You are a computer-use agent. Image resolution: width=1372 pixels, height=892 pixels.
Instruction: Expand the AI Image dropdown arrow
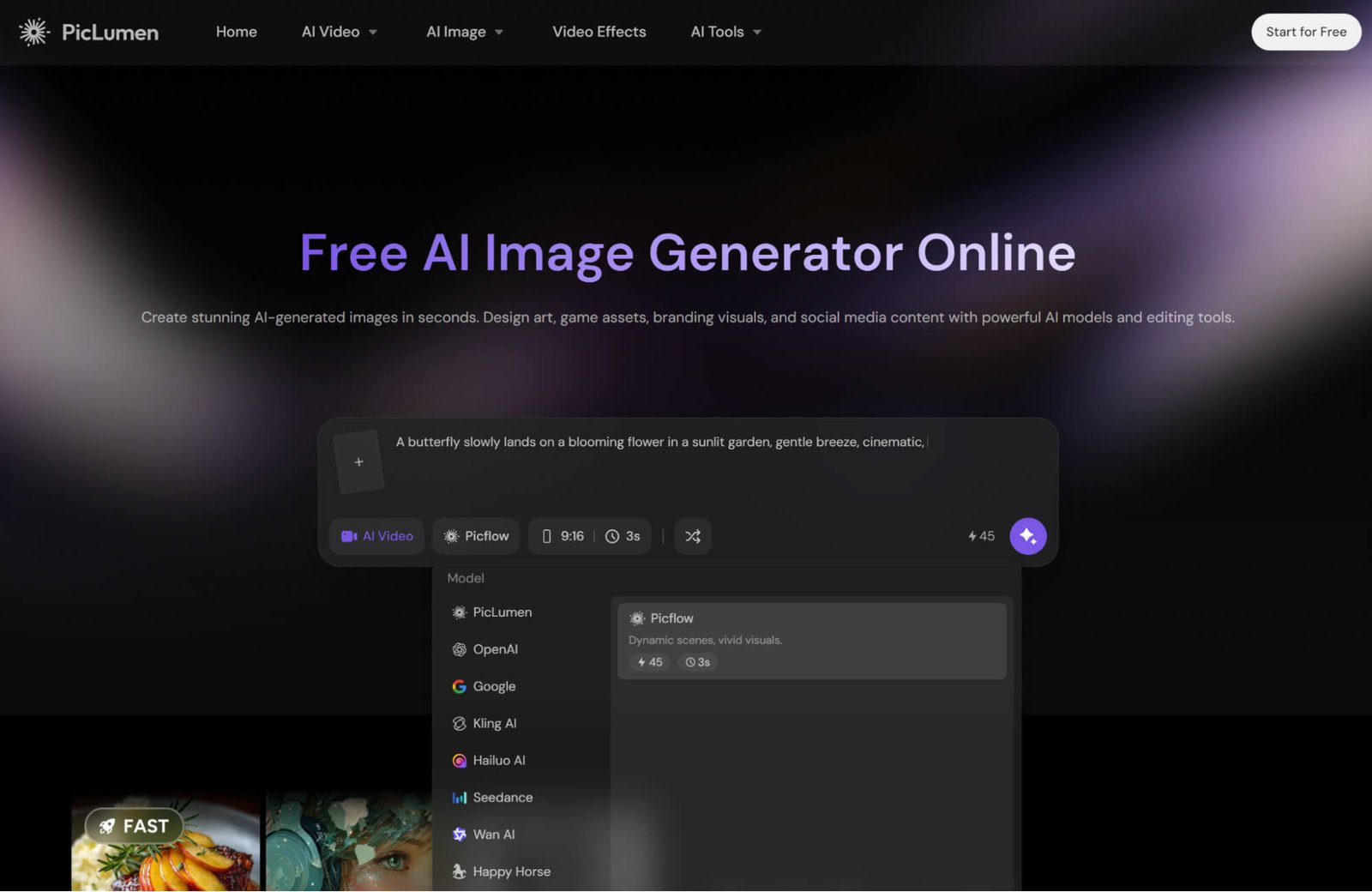(x=499, y=33)
